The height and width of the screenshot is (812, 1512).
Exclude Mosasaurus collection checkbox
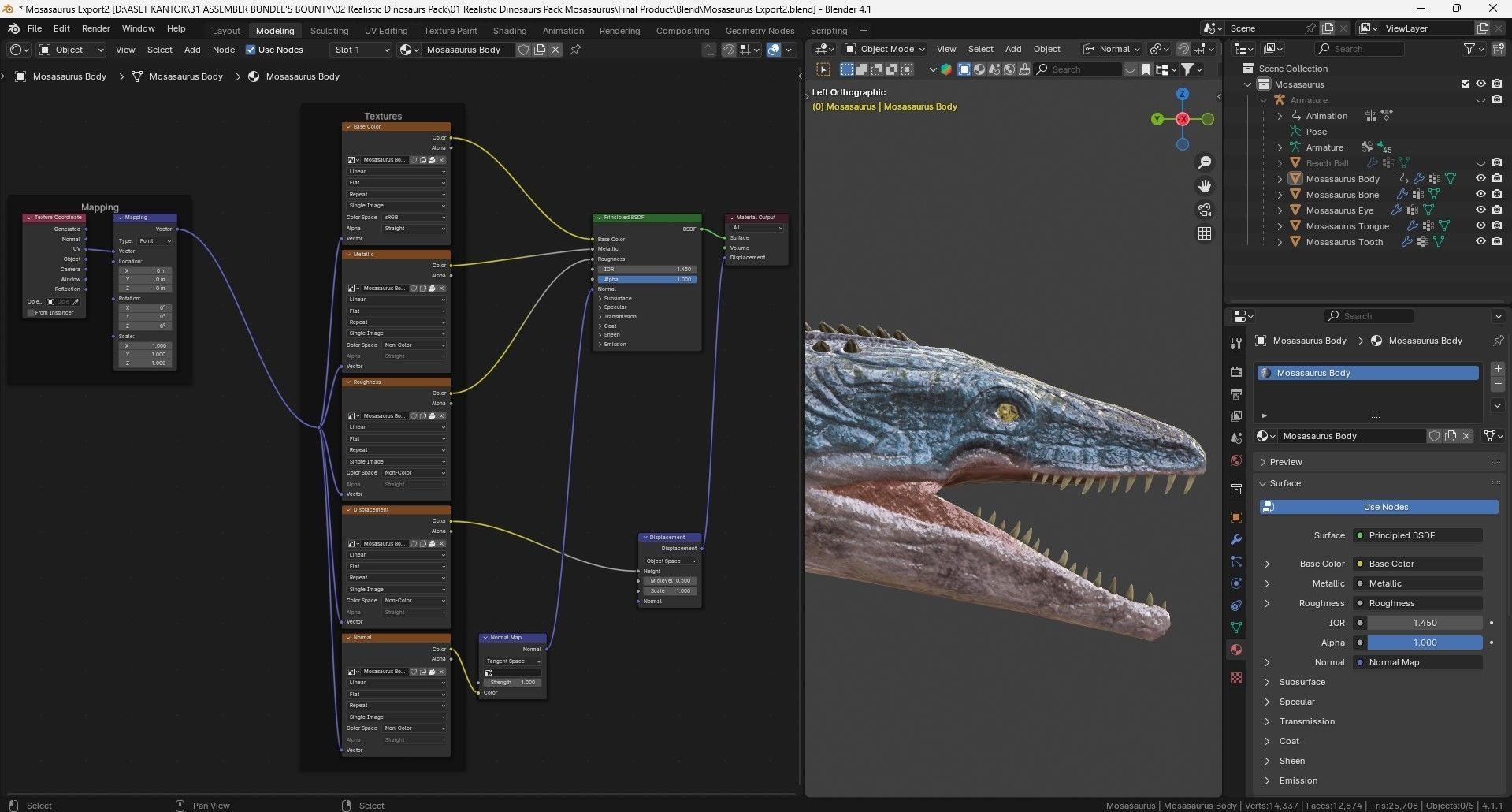tap(1466, 84)
